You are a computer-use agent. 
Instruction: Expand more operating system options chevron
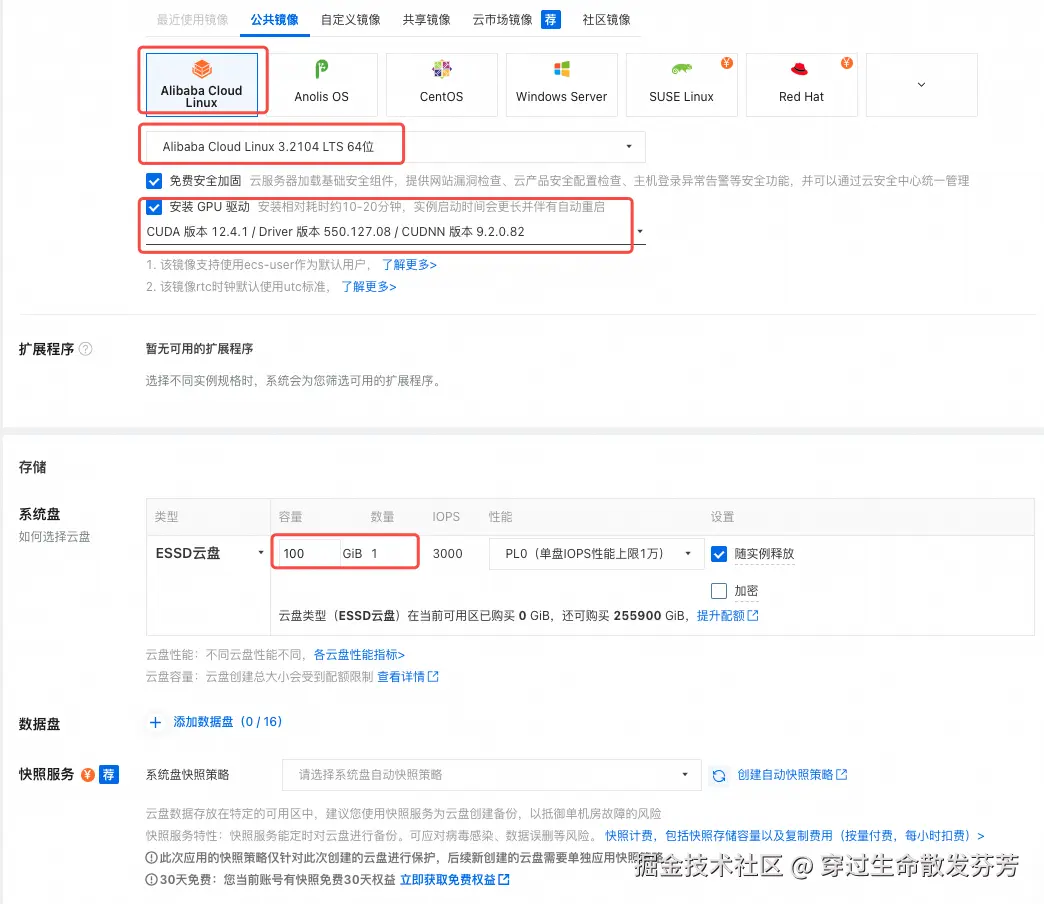[x=921, y=85]
